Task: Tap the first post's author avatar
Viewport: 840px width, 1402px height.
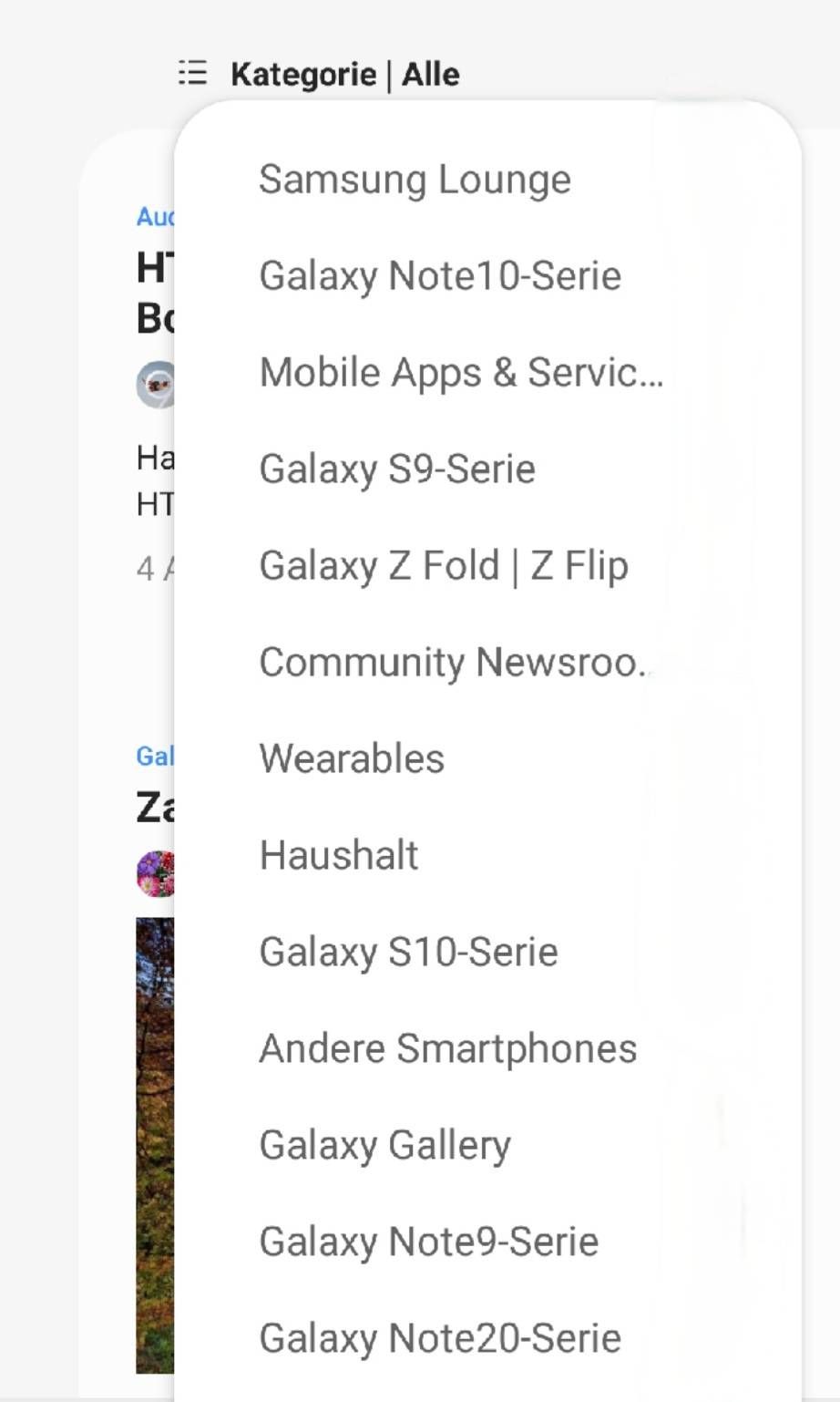Action: coord(155,385)
